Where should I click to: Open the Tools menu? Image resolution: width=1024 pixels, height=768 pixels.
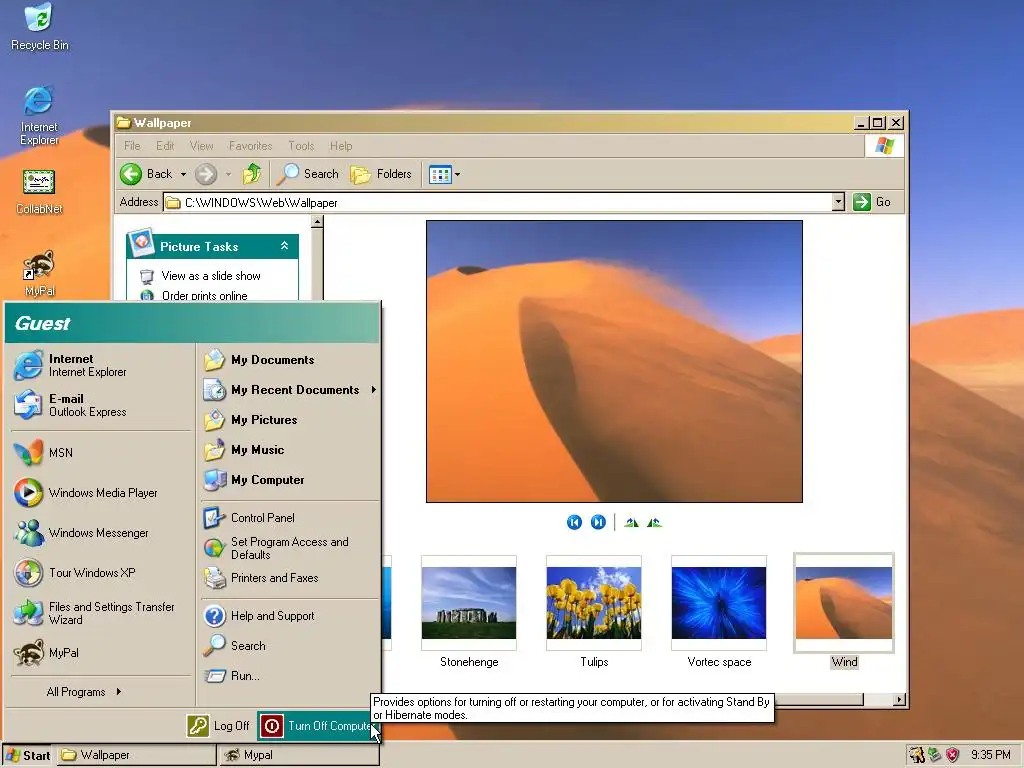coord(301,146)
